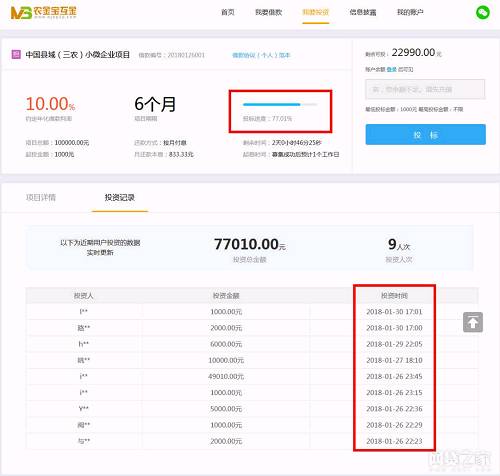Switch to the 项目详情 tab

click(41, 197)
